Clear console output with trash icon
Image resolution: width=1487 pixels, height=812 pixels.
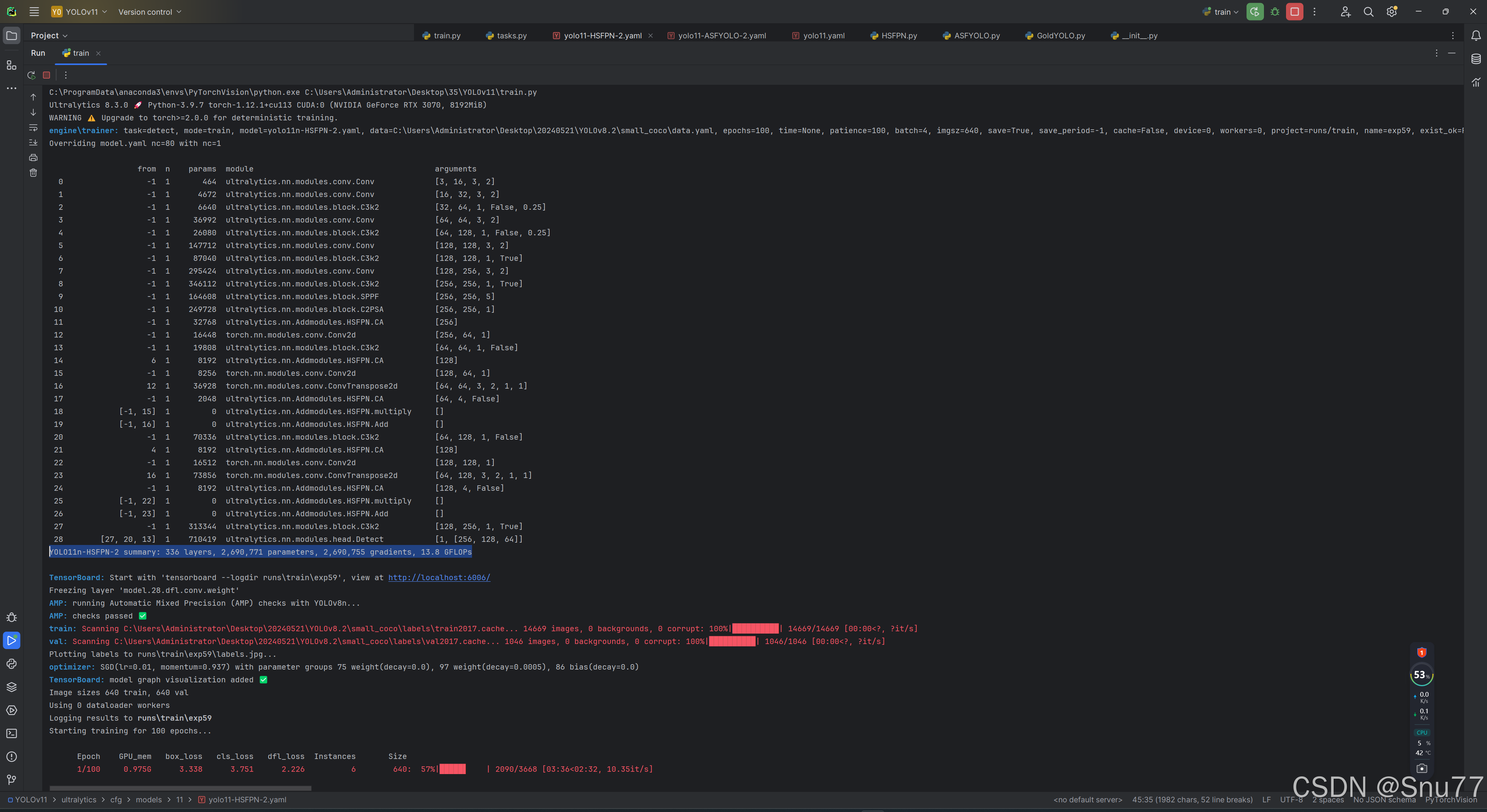pyautogui.click(x=33, y=173)
